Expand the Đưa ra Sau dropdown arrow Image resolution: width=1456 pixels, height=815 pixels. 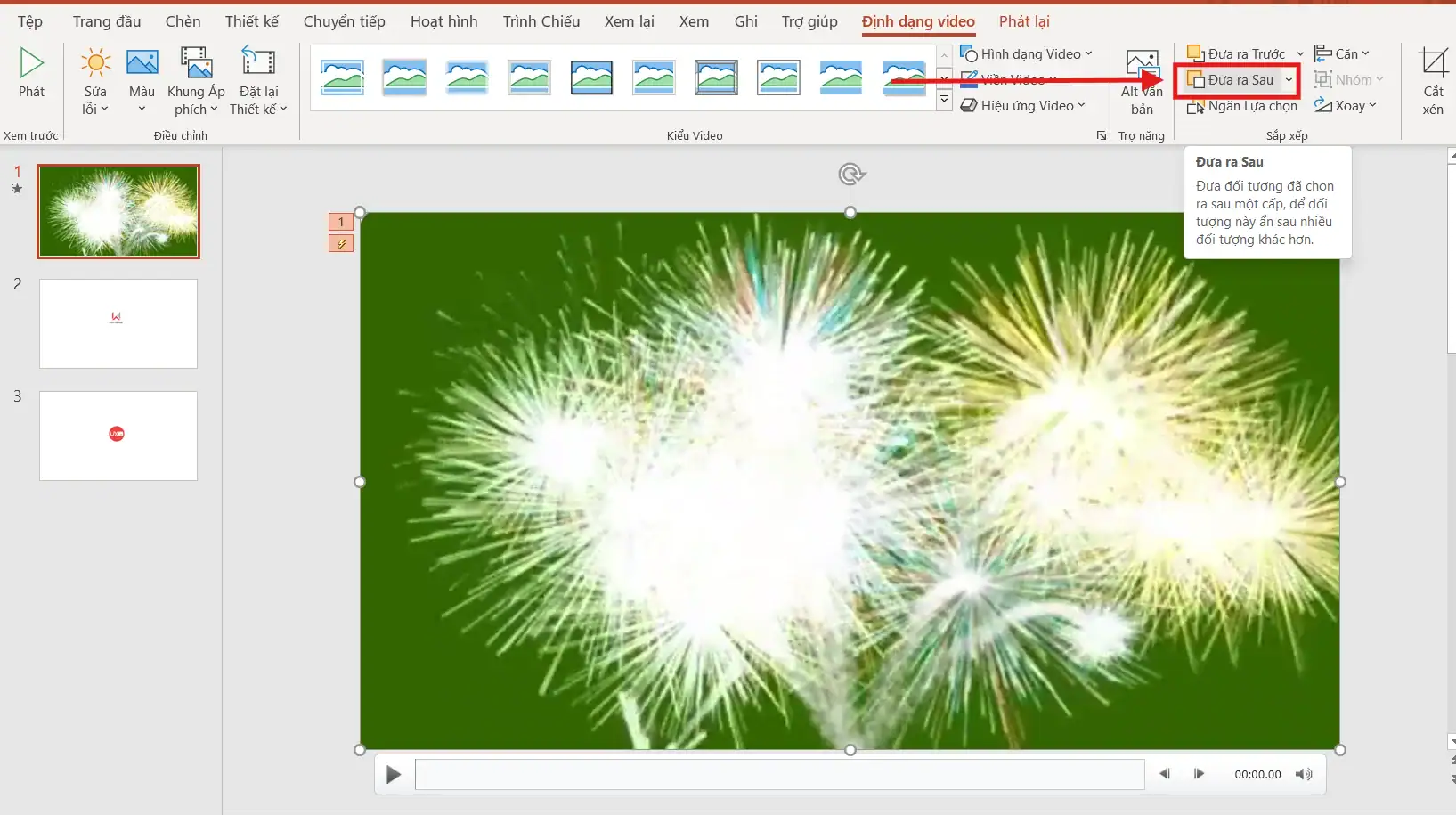(x=1289, y=80)
